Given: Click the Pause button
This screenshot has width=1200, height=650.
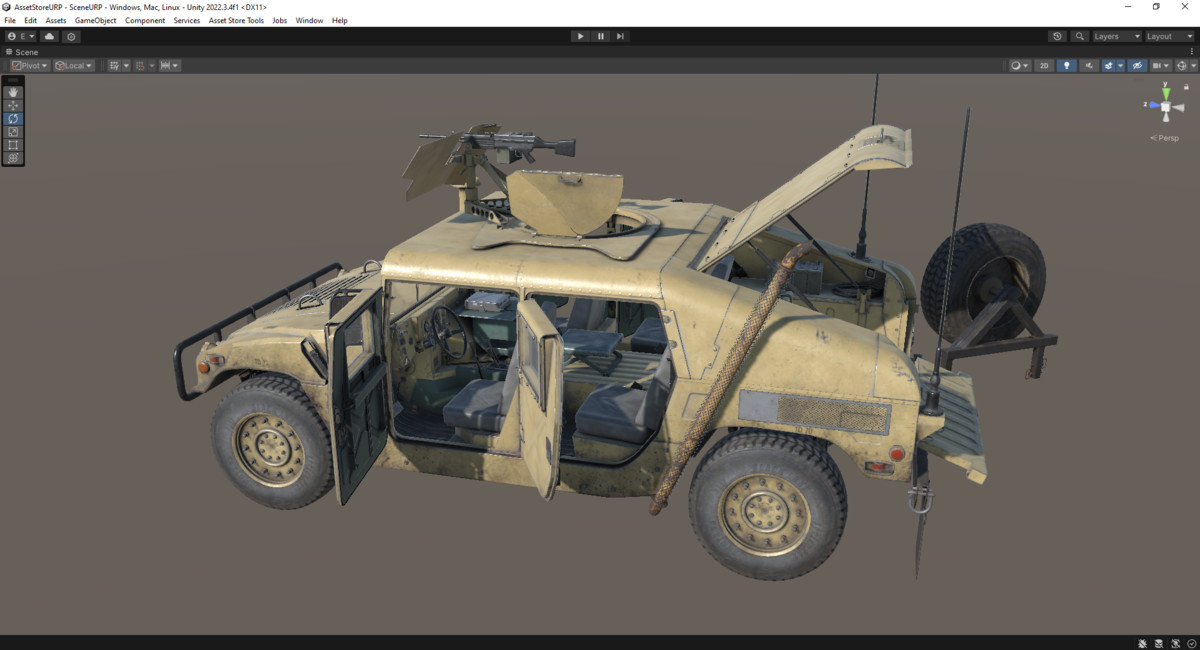Looking at the screenshot, I should point(601,36).
